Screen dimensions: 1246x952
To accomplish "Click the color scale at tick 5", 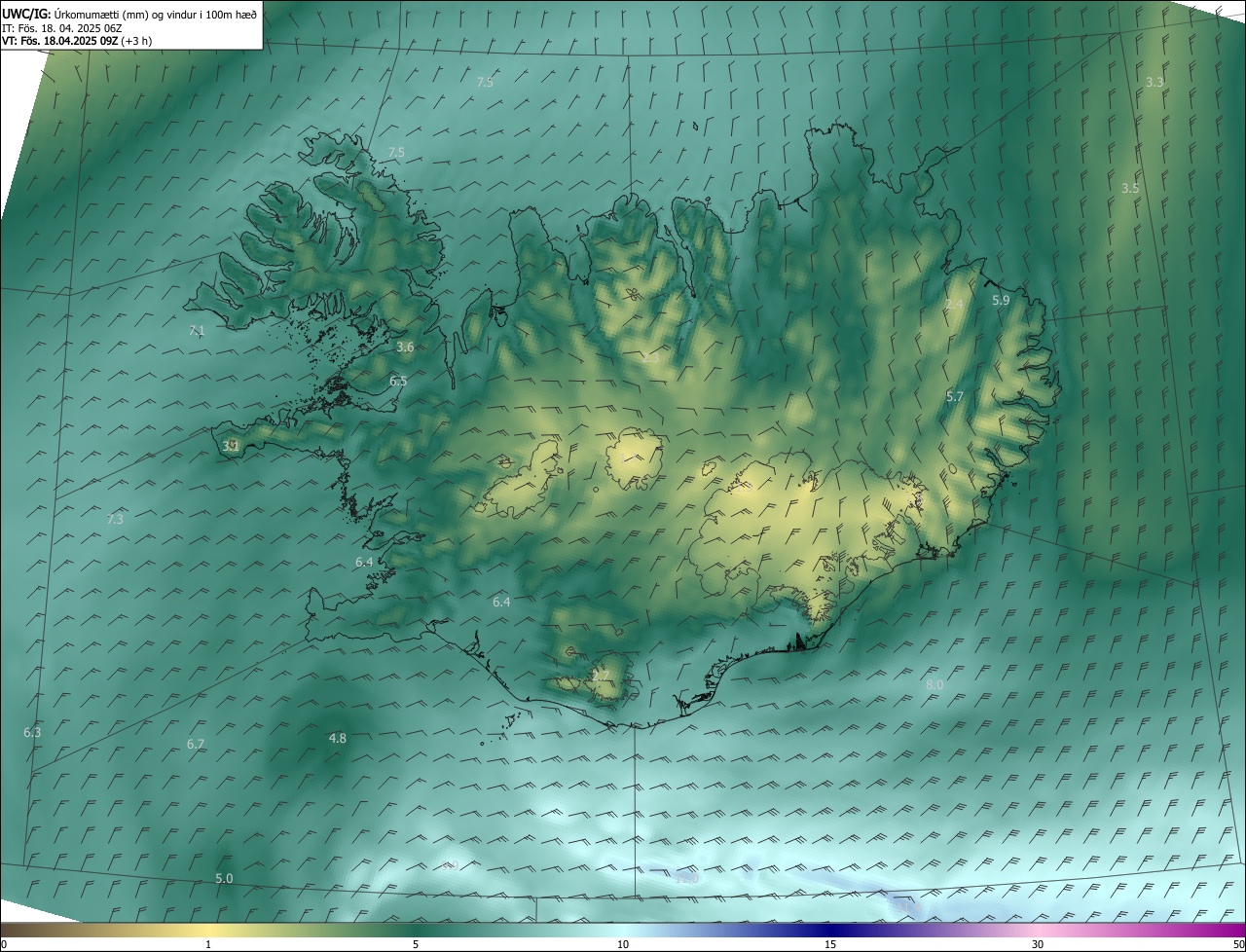I will click(x=416, y=944).
